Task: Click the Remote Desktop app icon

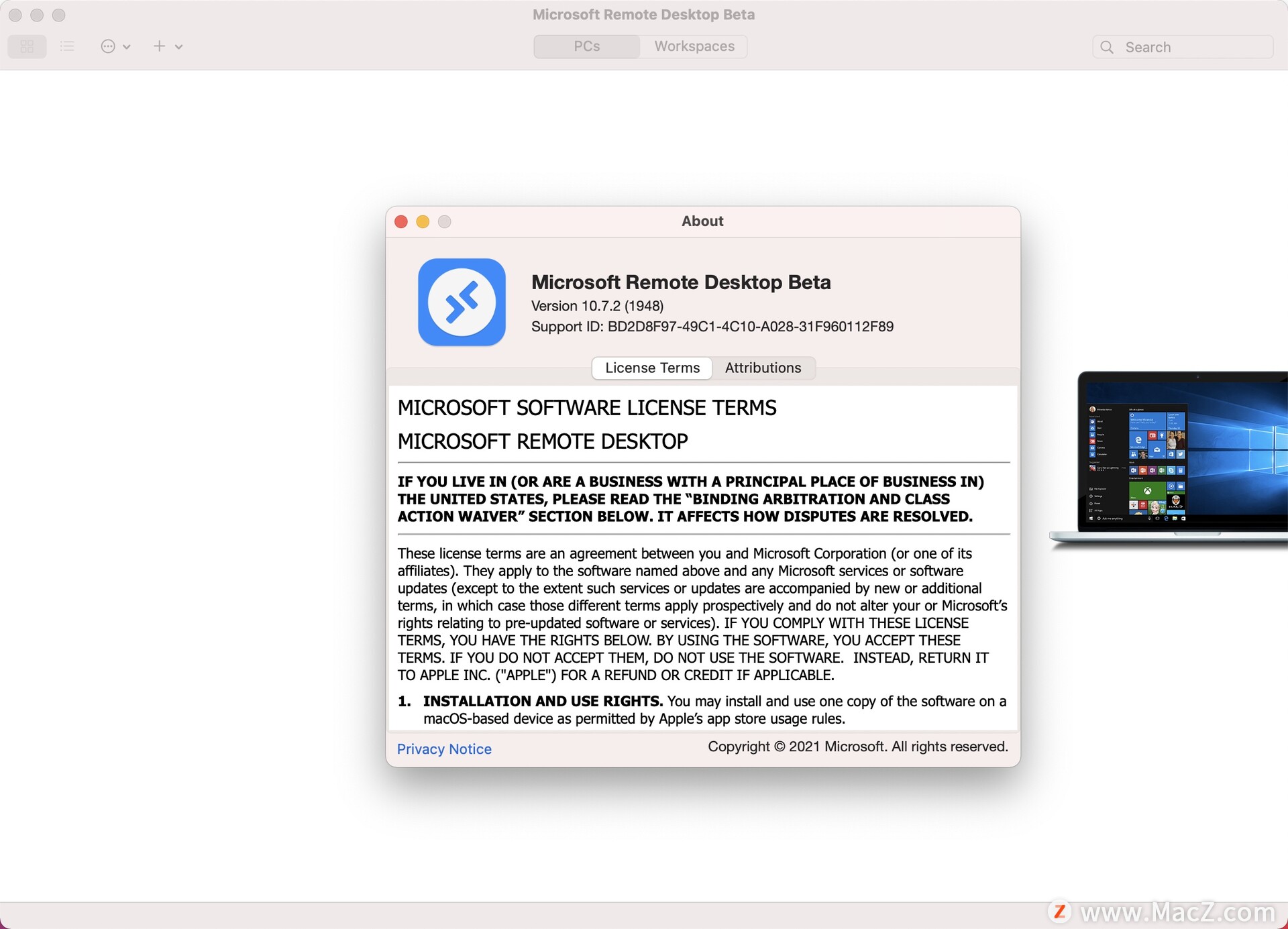Action: pos(462,302)
